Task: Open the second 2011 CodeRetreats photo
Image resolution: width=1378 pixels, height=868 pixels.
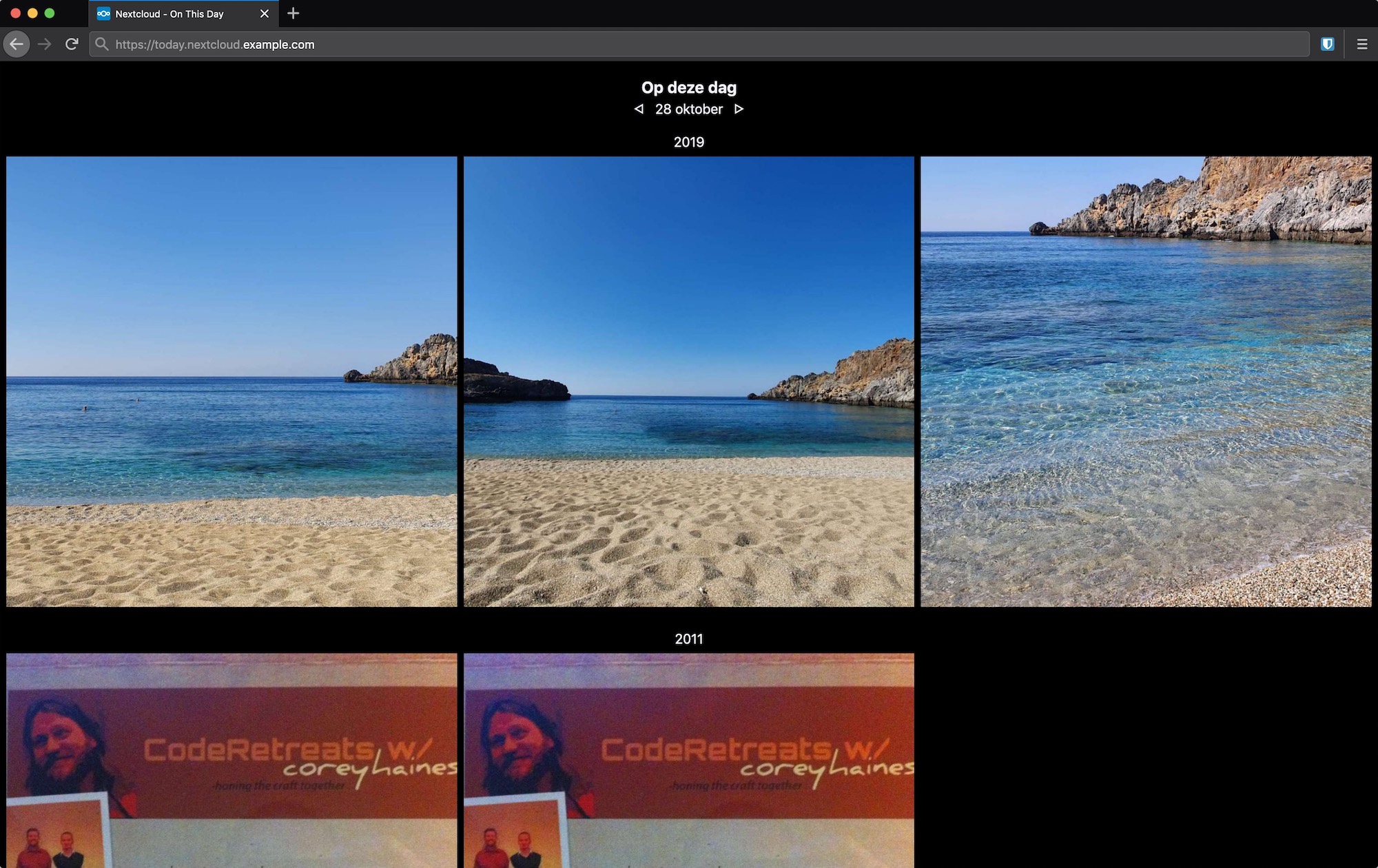Action: 688,760
